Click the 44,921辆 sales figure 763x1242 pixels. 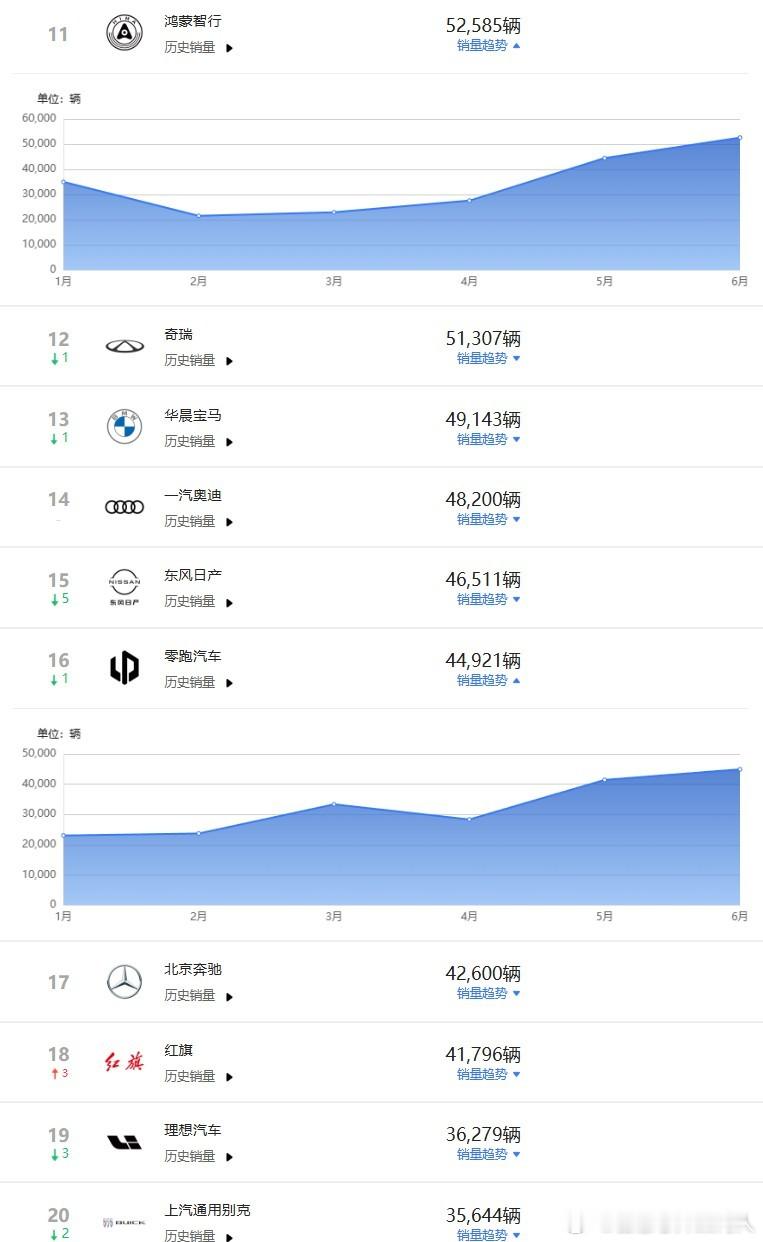click(483, 660)
